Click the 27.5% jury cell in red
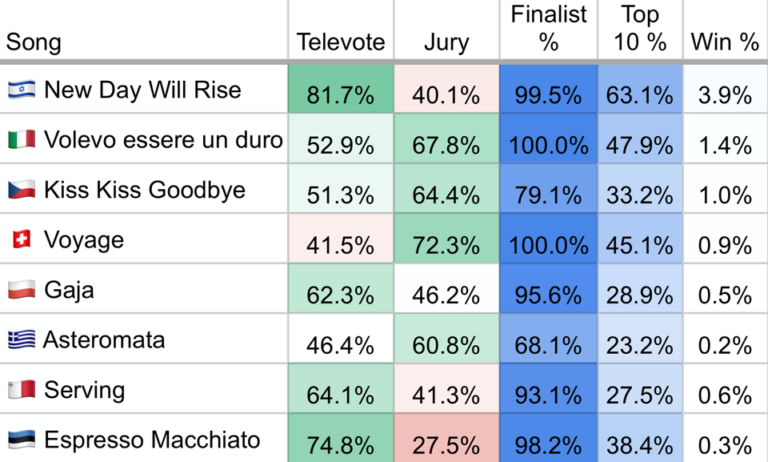Image resolution: width=768 pixels, height=462 pixels. [x=446, y=438]
